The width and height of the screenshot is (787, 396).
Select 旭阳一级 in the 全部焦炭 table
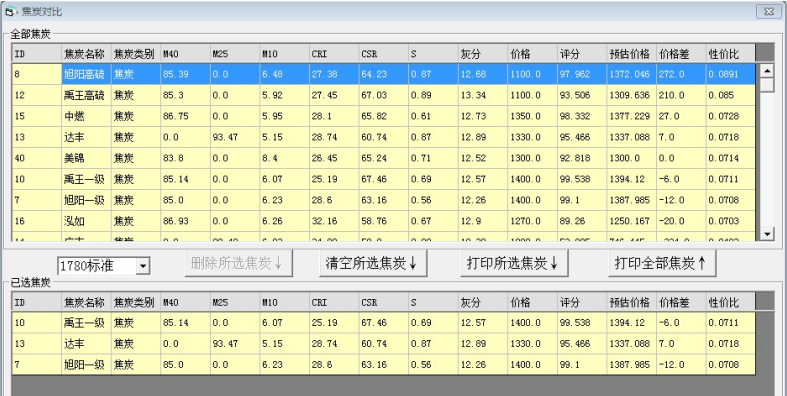(384, 200)
